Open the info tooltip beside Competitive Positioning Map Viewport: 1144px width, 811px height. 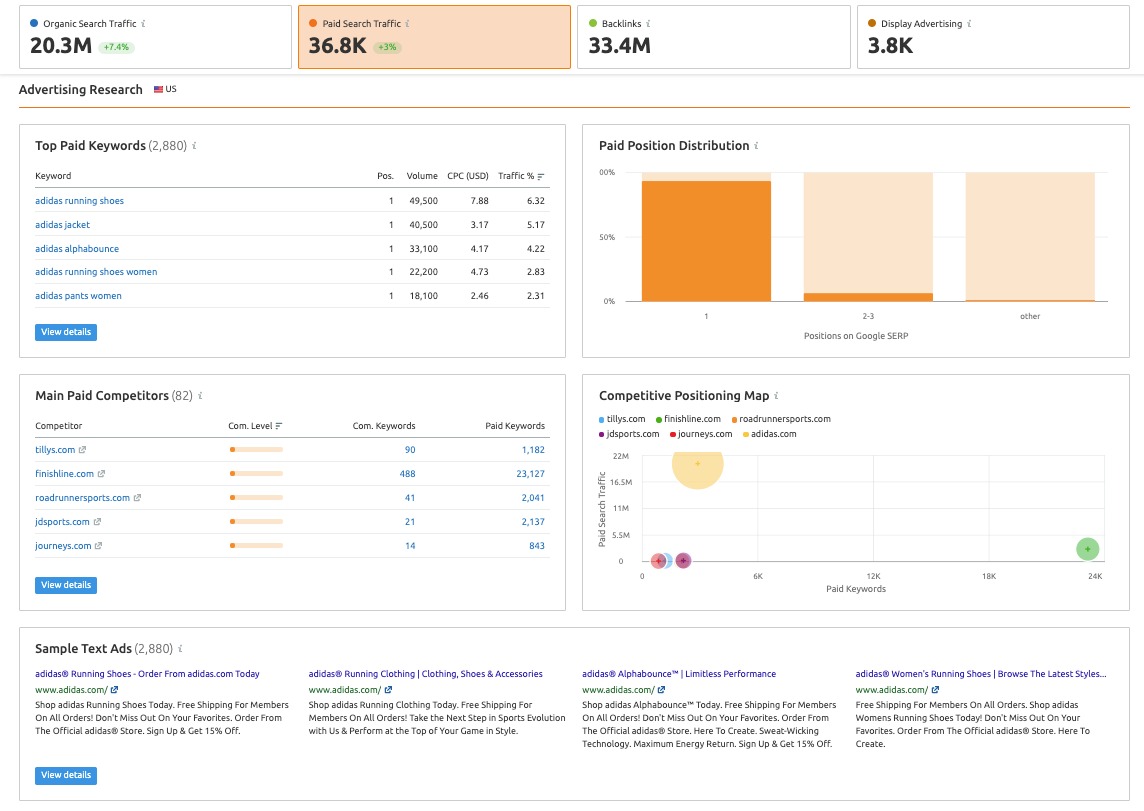pos(776,397)
